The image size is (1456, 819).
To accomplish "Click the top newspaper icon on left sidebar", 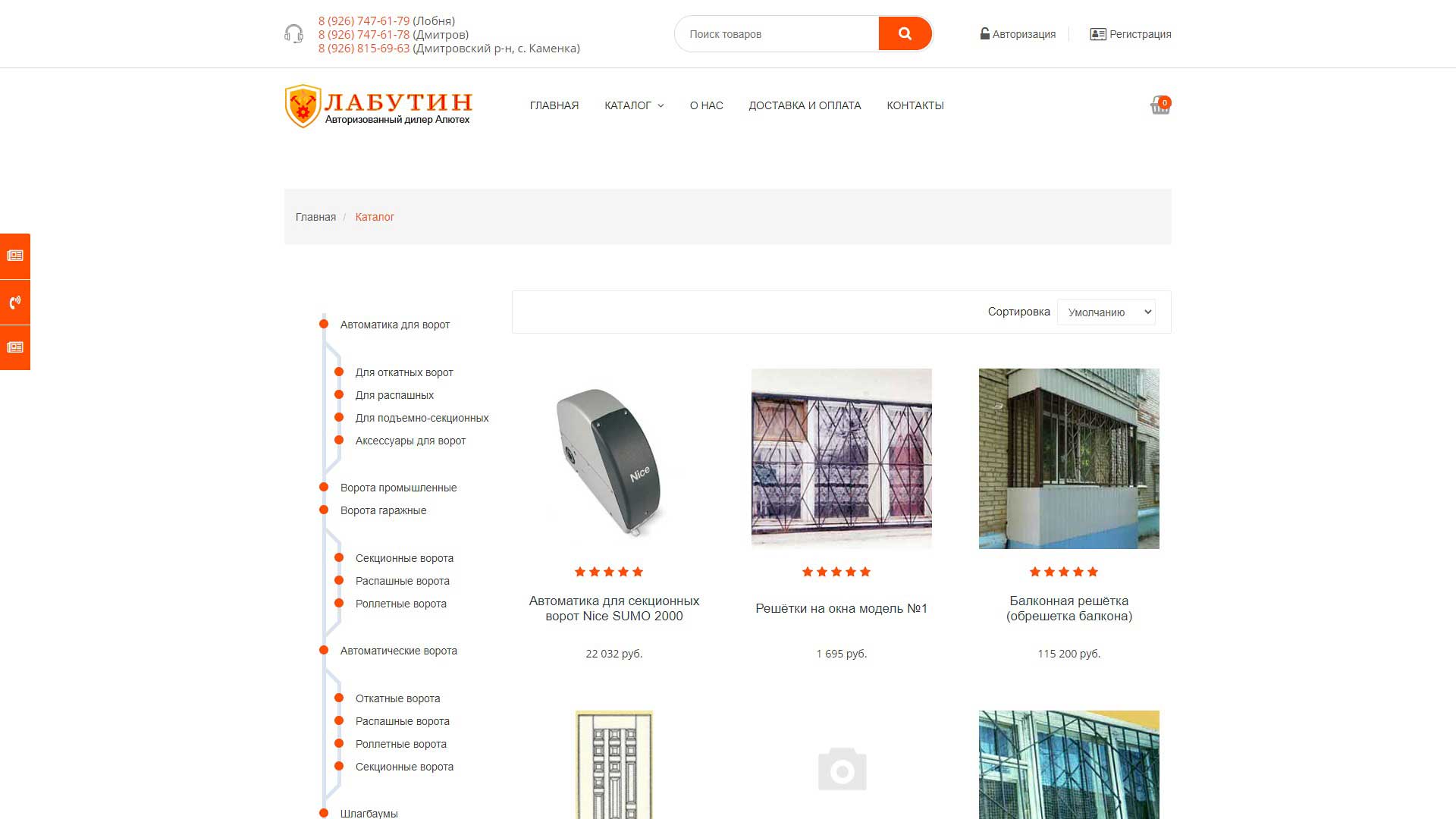I will pos(15,256).
